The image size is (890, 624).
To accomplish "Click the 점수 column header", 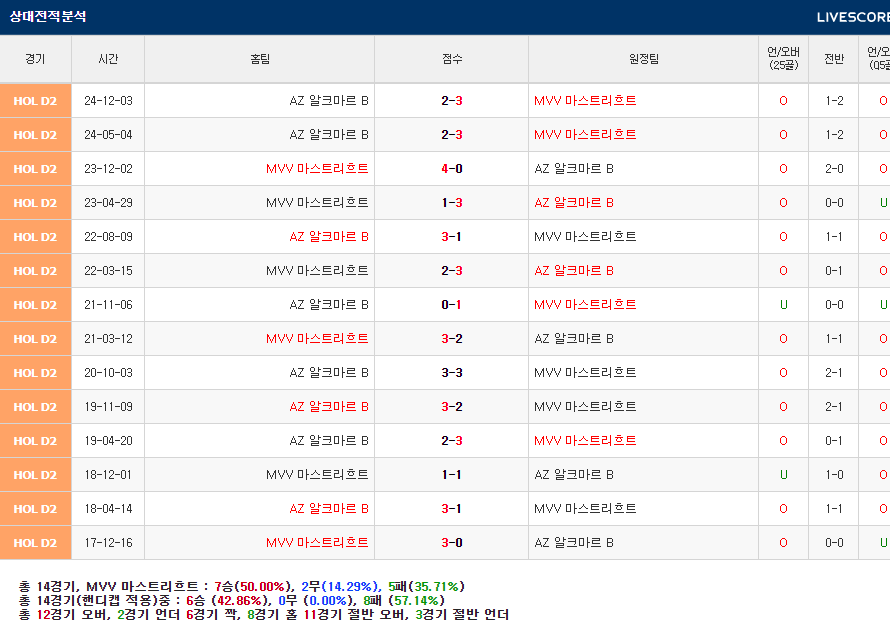I will tap(452, 59).
